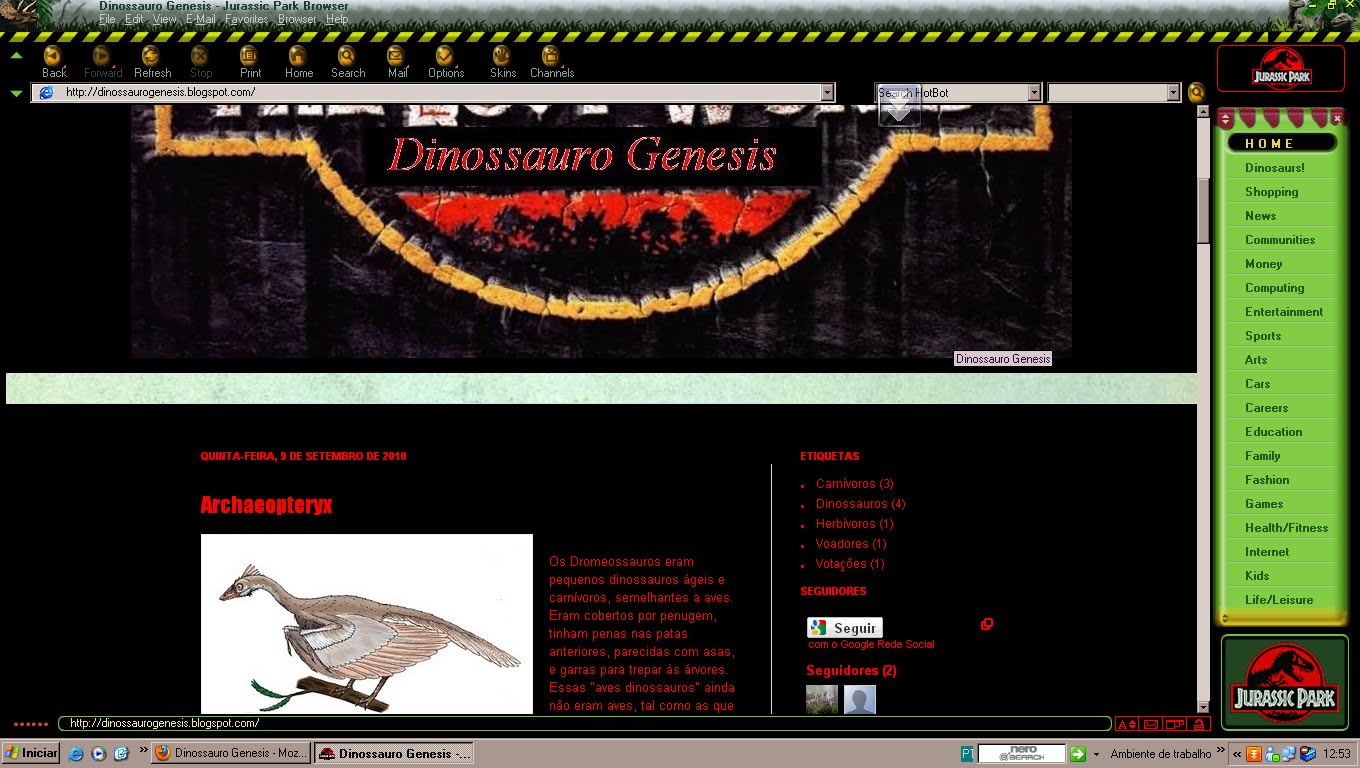Go to the Home page icon

tap(298, 61)
